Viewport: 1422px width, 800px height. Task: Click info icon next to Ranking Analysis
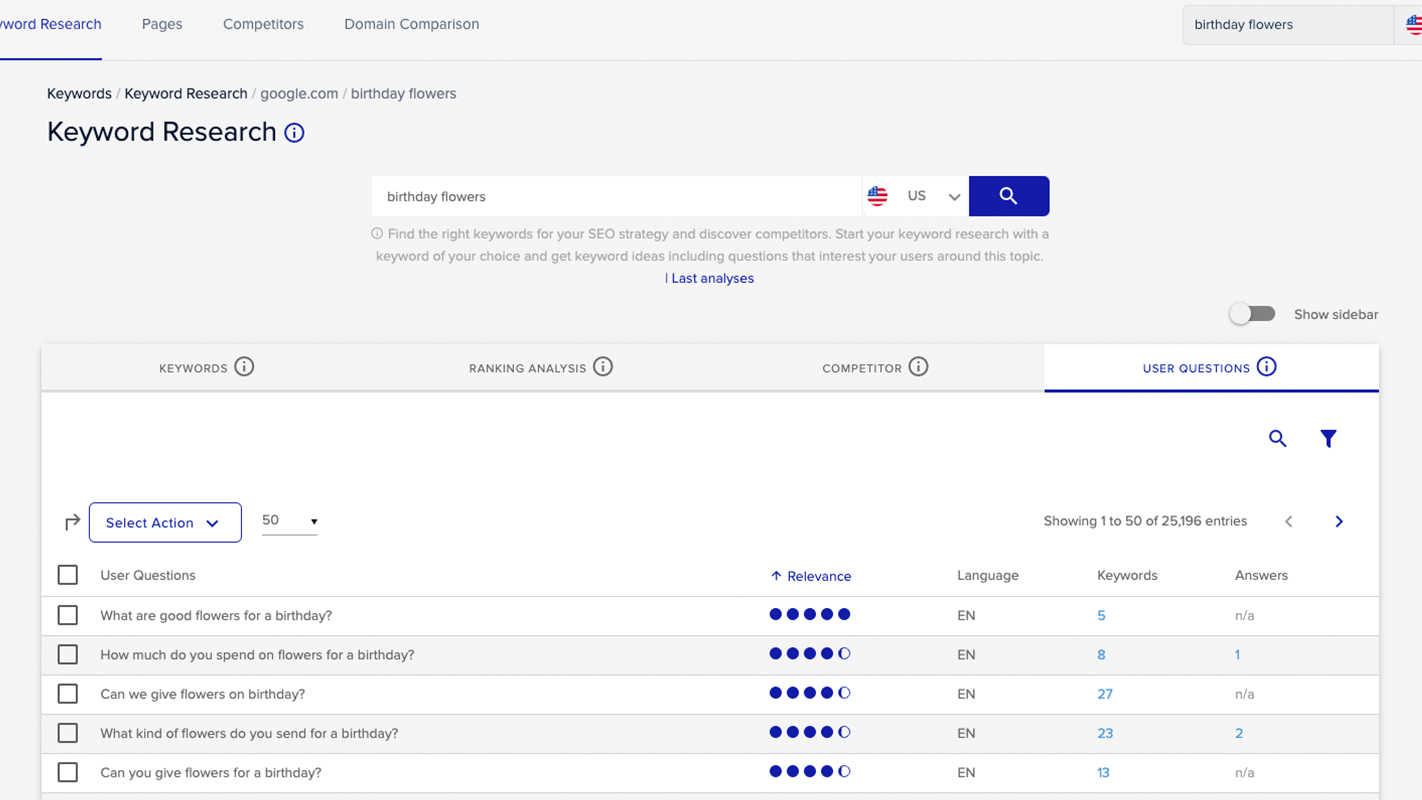click(x=603, y=367)
